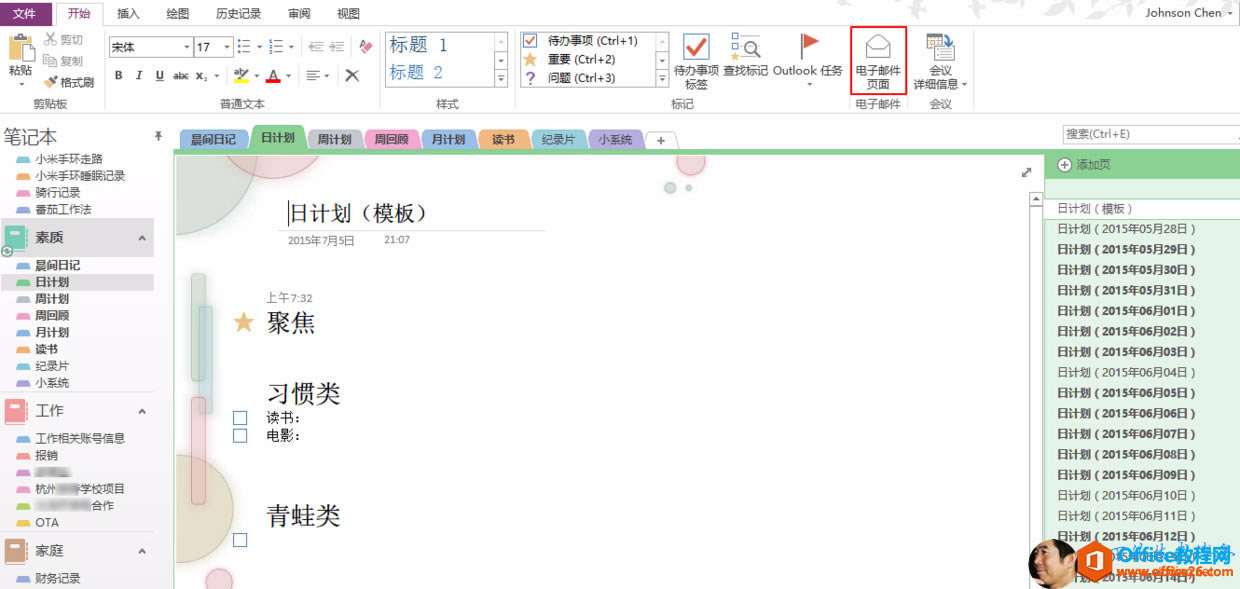Click the paragraph alignment icon
The height and width of the screenshot is (589, 1240).
click(313, 75)
